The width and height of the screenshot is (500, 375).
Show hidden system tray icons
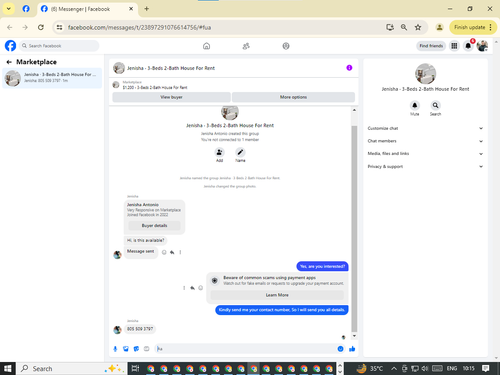394,368
